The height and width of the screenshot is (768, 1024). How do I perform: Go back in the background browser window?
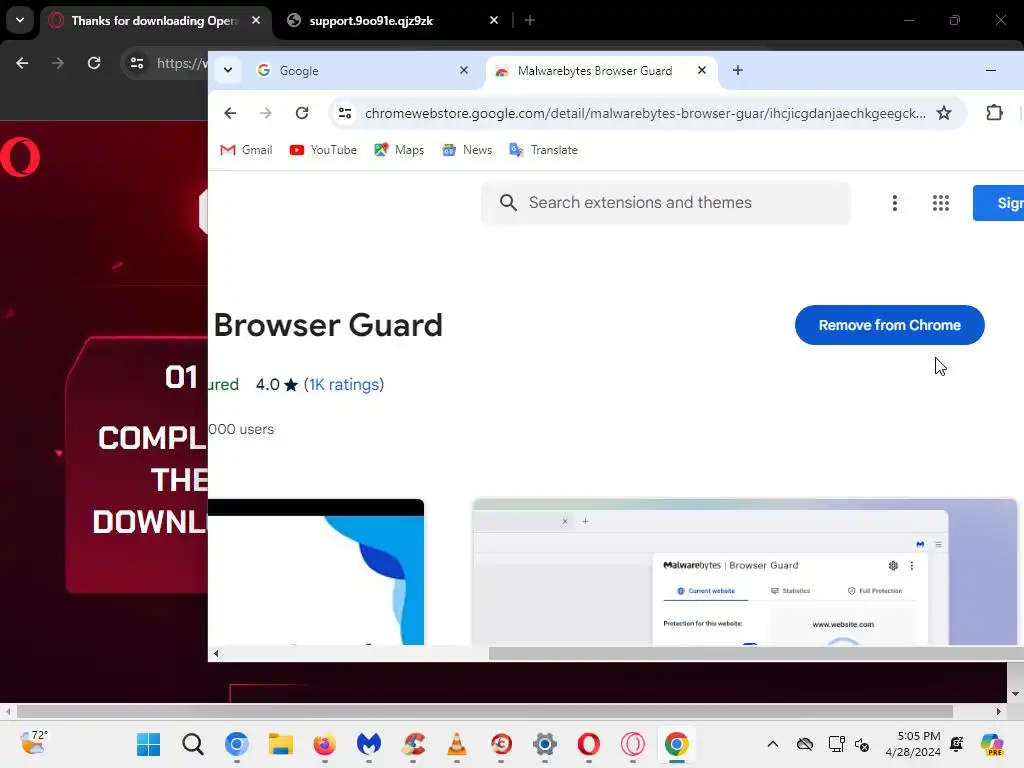pos(22,63)
